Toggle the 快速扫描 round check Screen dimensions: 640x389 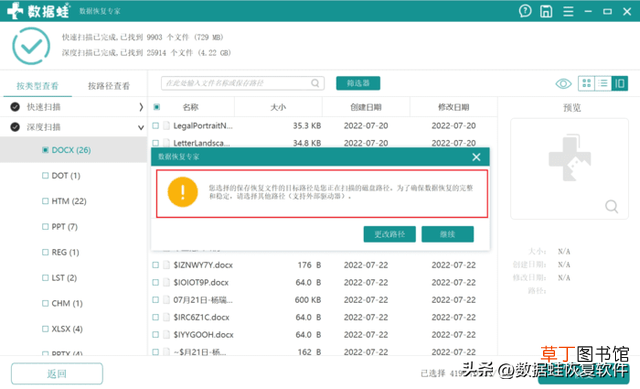(15, 107)
